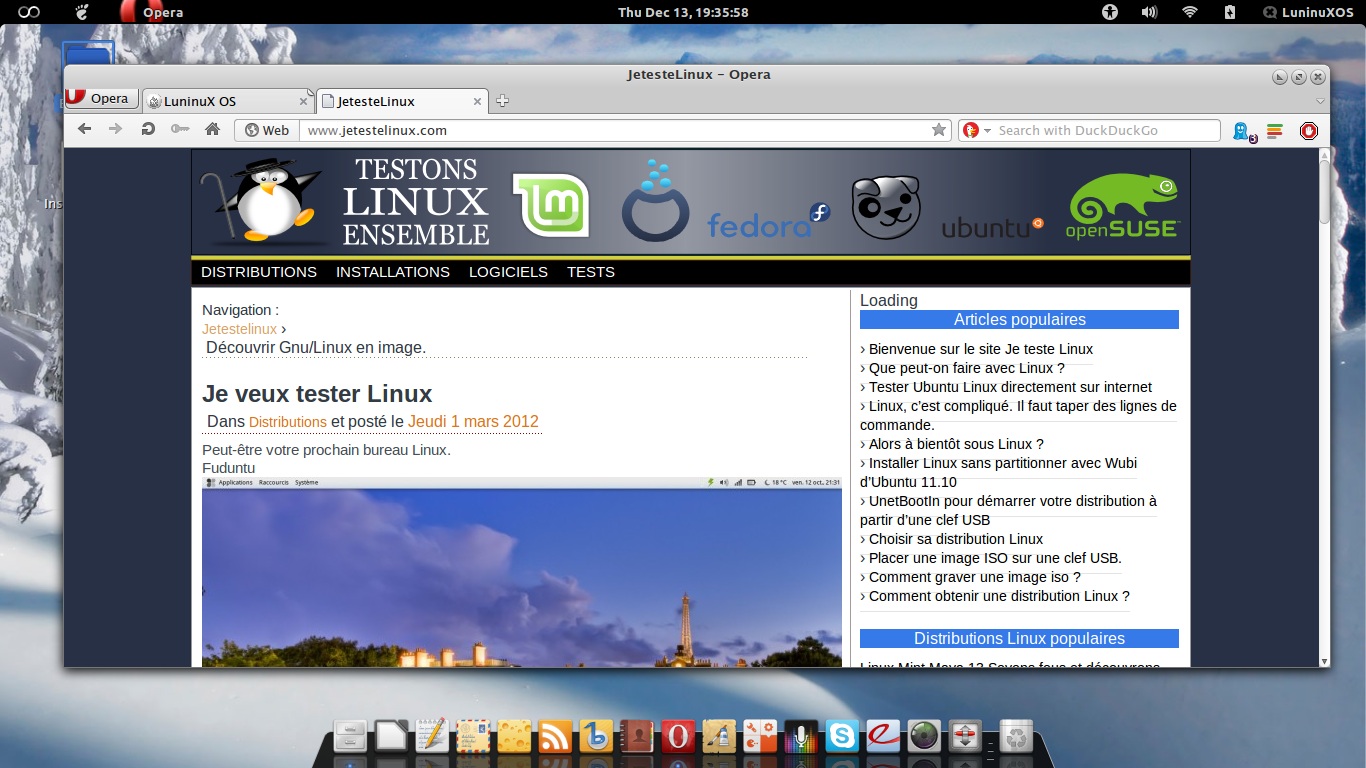Launch Skype from the dock
1366x768 pixels.
coord(842,737)
